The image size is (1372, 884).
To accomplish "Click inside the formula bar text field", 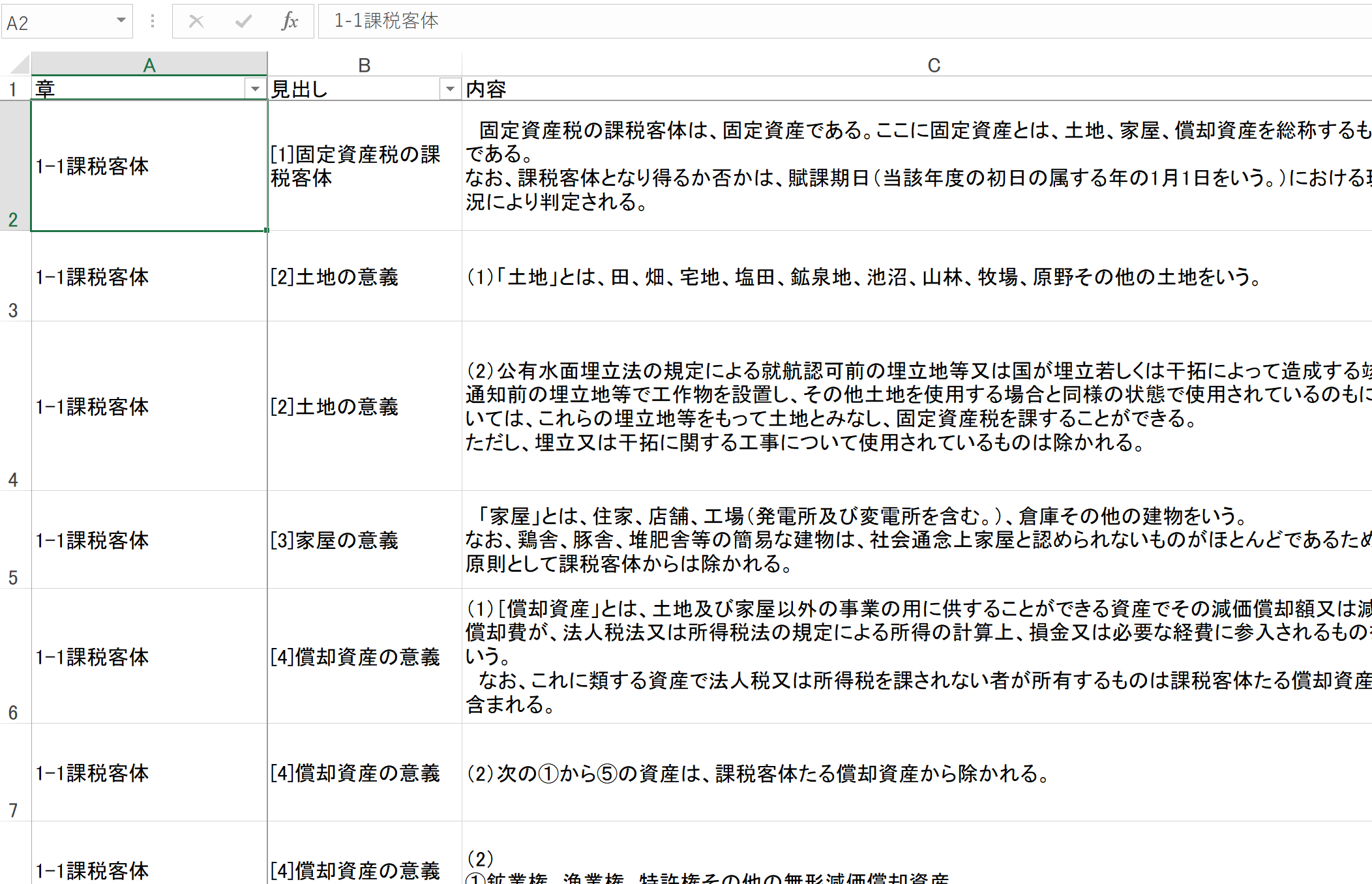I will tap(783, 22).
